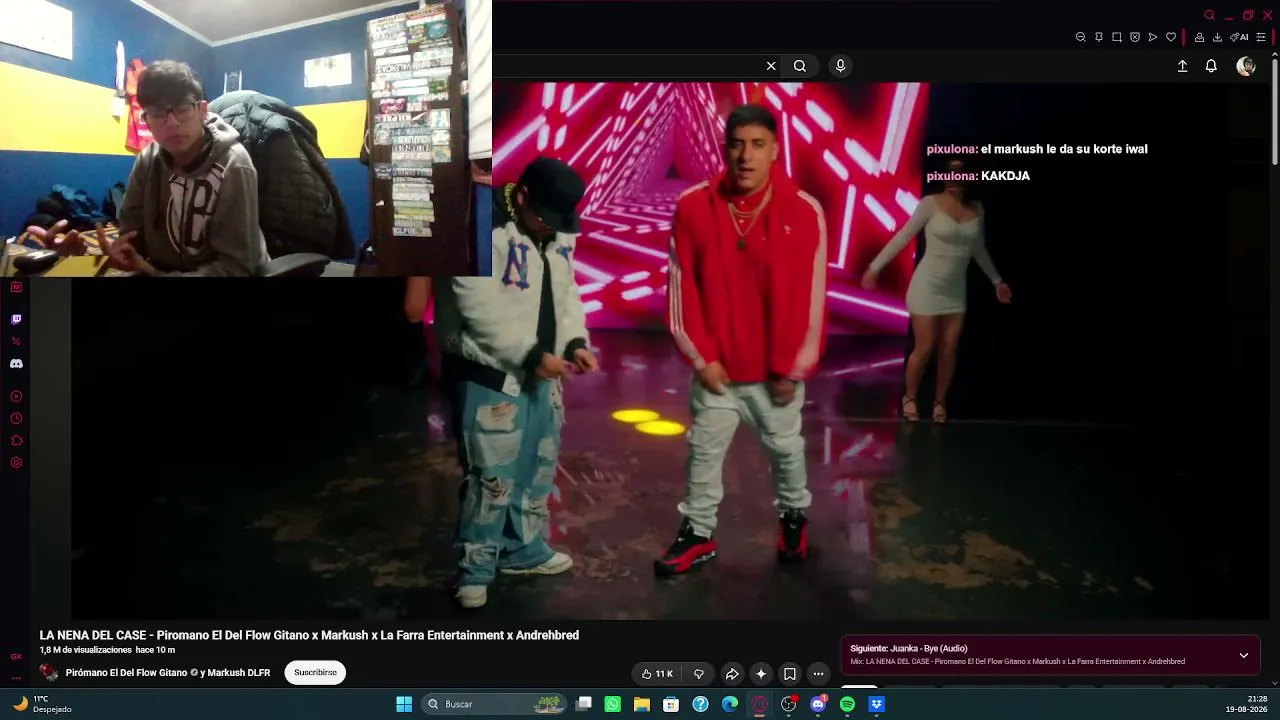Expand the Siguiente playlist panel chevron

click(1244, 655)
